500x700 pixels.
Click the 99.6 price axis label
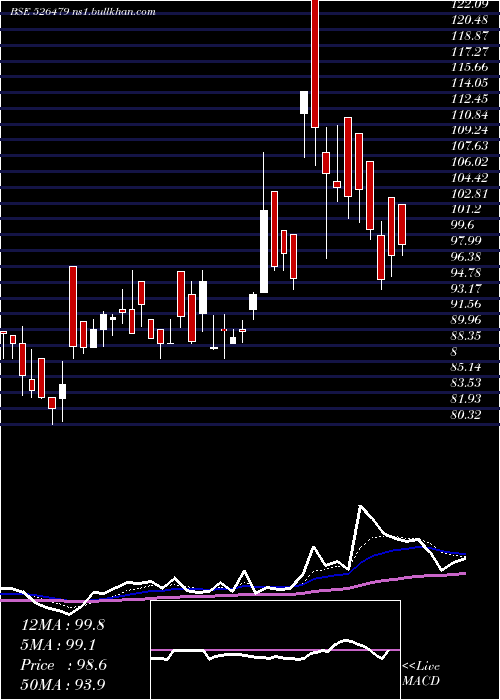click(463, 225)
